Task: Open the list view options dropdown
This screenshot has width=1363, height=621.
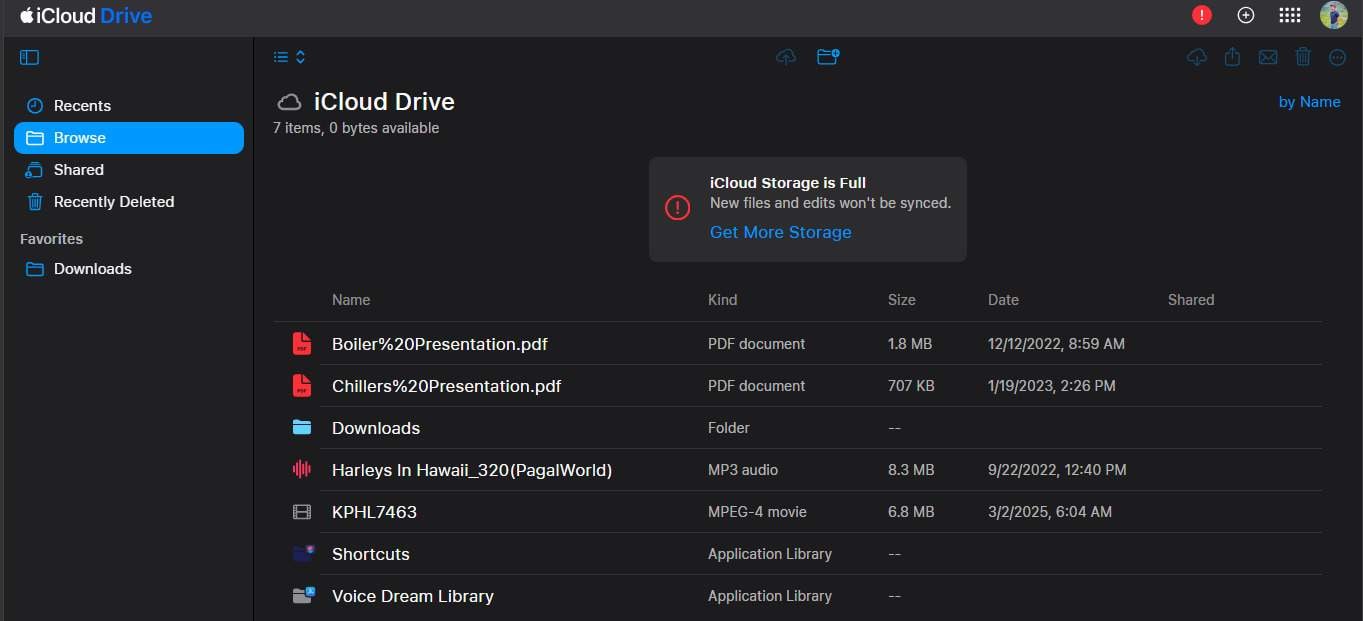Action: 289,58
